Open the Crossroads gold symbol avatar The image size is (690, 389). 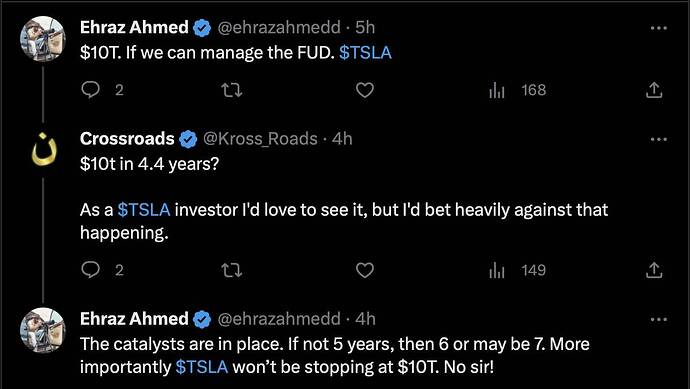point(43,149)
